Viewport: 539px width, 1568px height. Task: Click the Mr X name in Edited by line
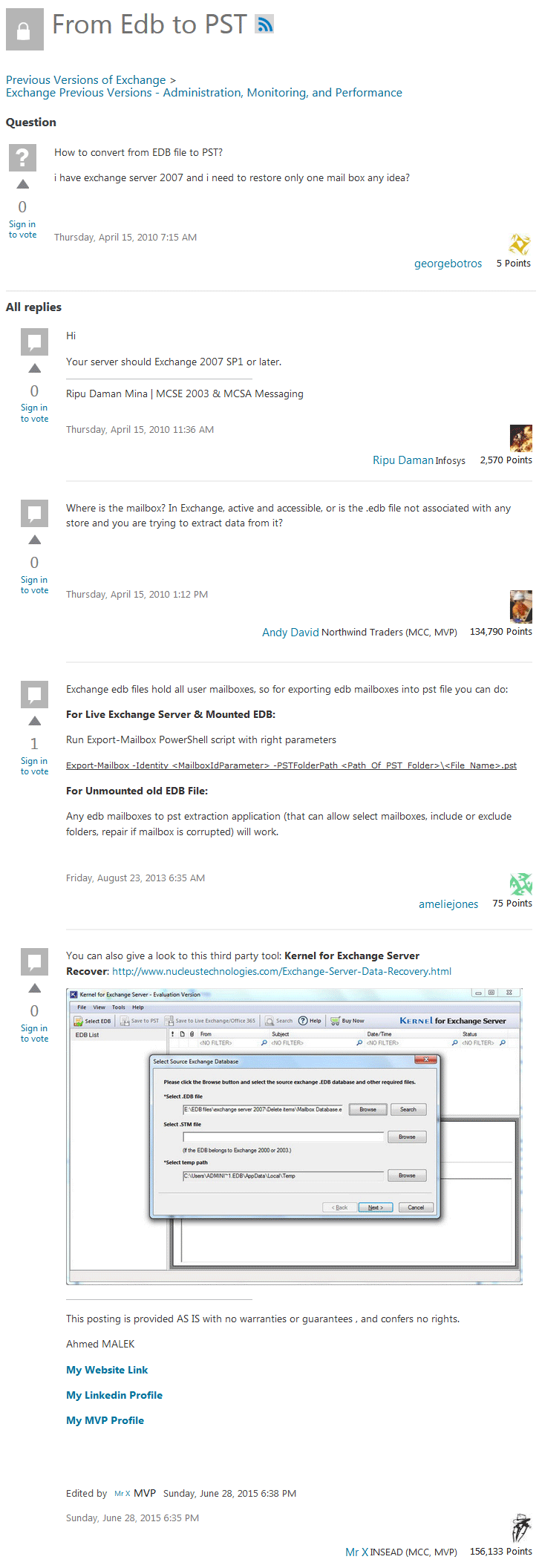(x=122, y=1494)
